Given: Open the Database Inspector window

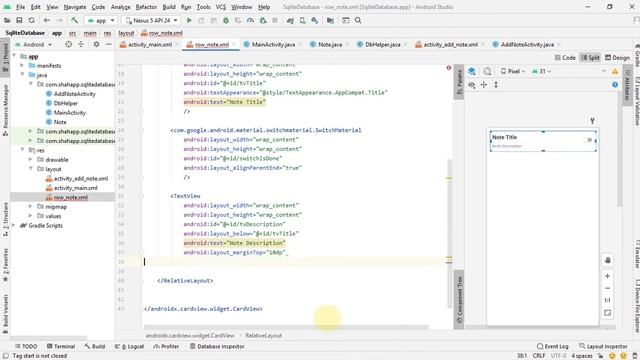Looking at the screenshot, I should pyautogui.click(x=217, y=346).
